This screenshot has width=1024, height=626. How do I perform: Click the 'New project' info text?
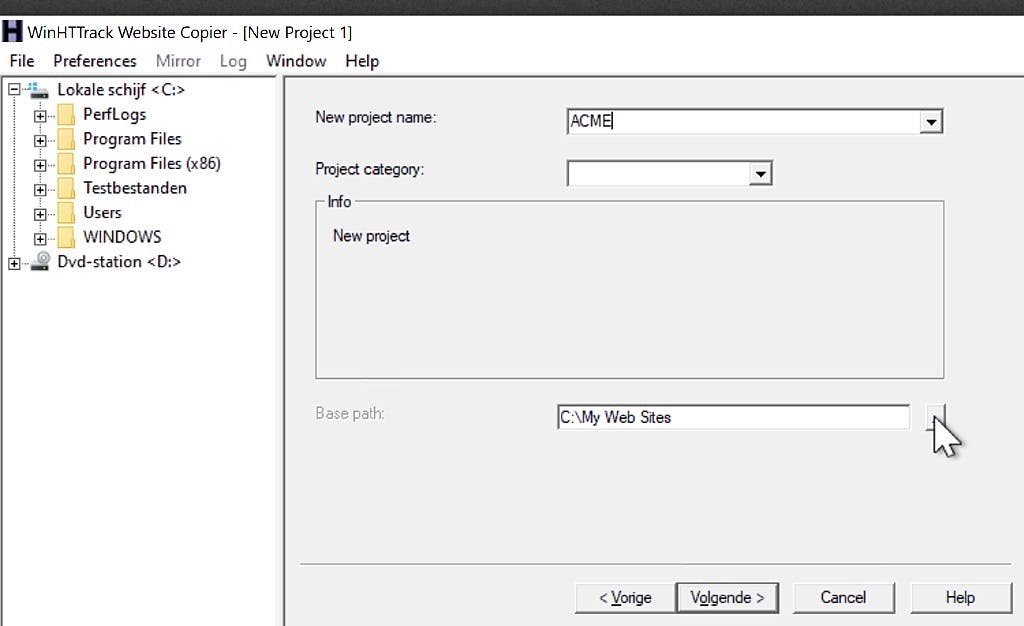click(371, 236)
